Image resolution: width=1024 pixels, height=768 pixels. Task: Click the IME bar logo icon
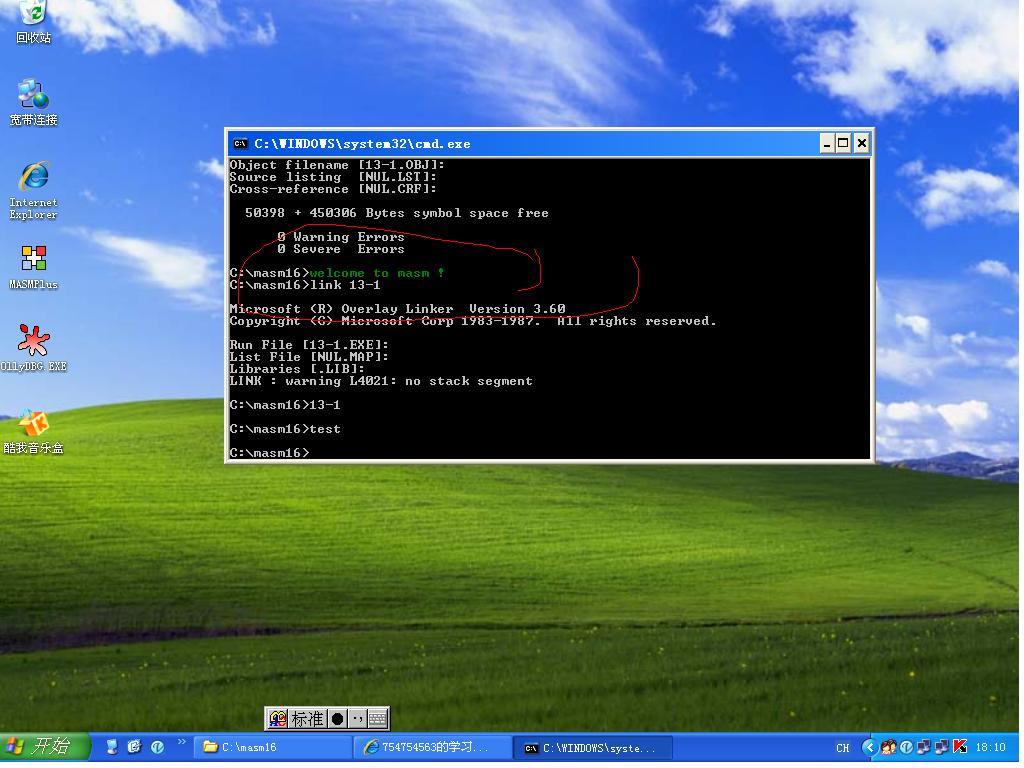(x=278, y=719)
